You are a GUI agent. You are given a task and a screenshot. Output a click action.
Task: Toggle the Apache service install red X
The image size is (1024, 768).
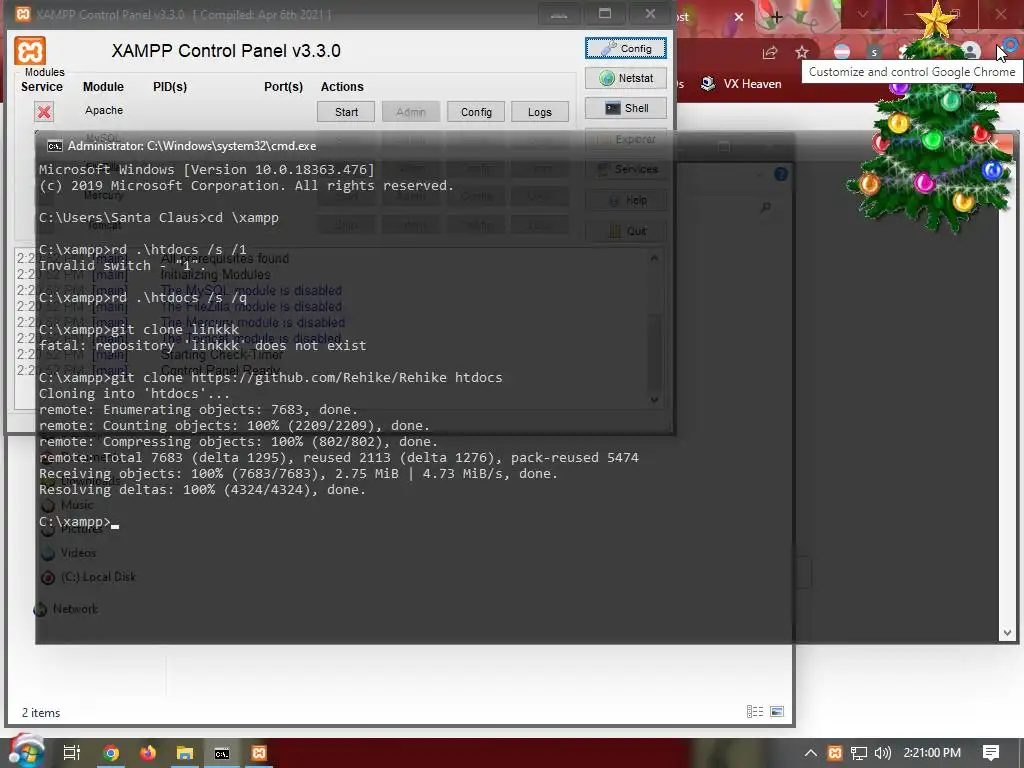(44, 112)
